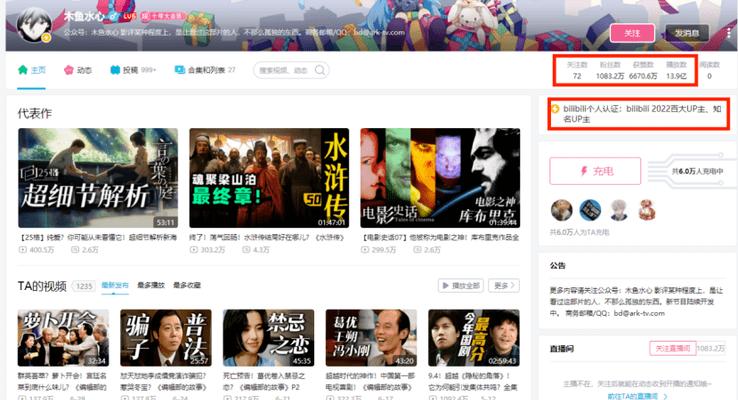The image size is (738, 400).
Task: Click the 粉丝数 1083.2万 stat
Action: pos(610,70)
